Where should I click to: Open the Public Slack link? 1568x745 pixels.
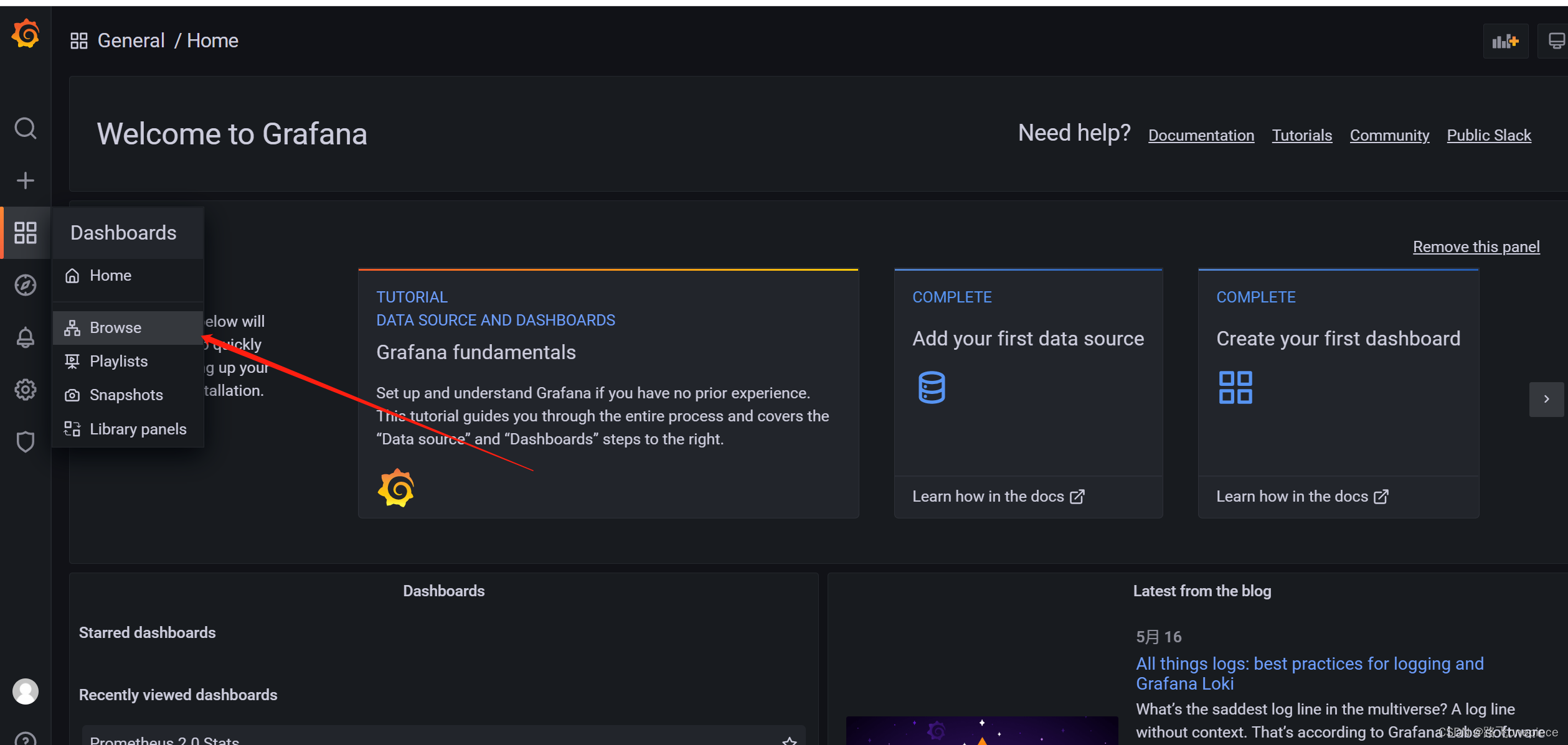click(x=1489, y=136)
